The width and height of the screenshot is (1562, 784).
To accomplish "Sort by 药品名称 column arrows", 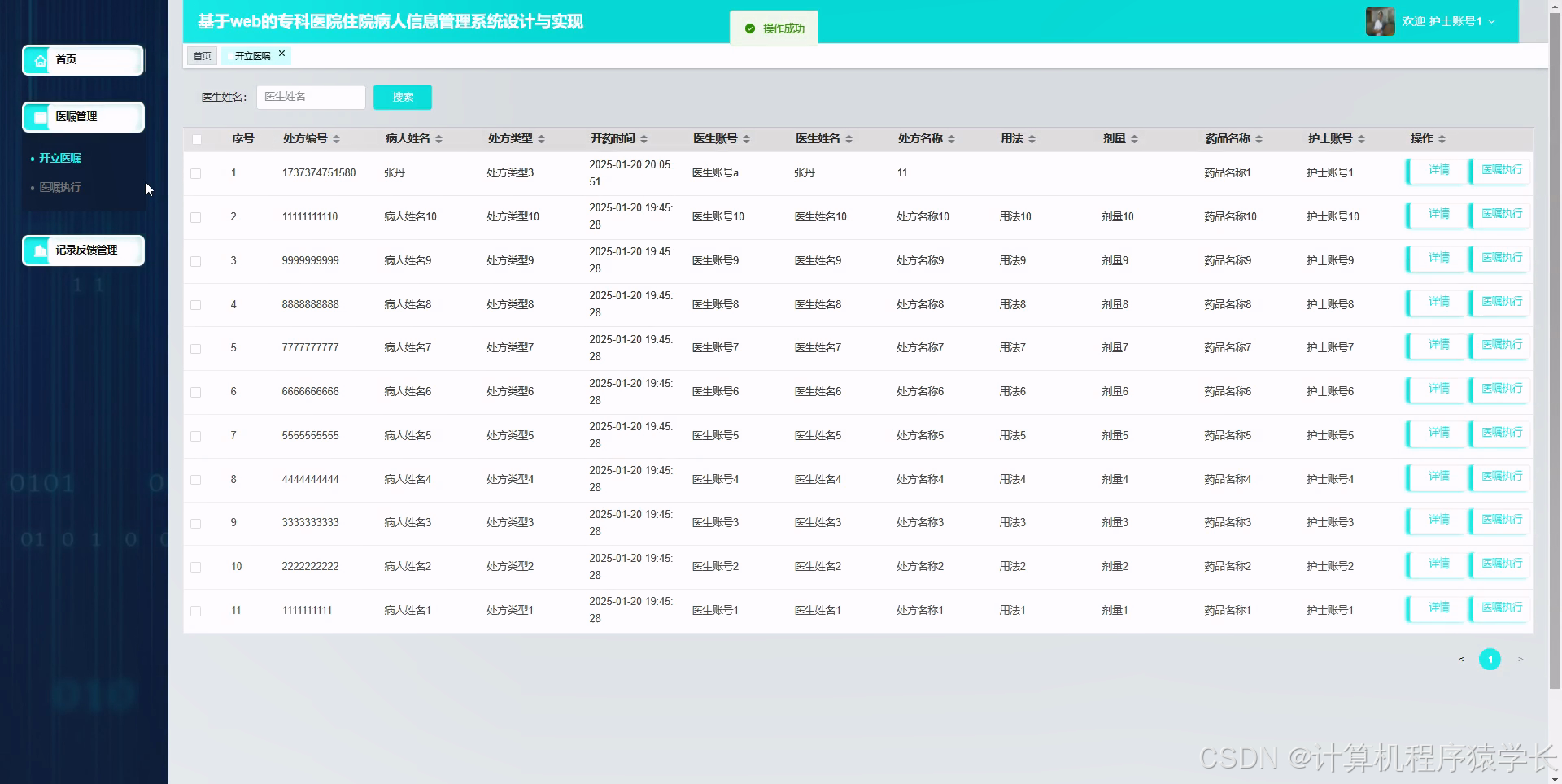I will click(1259, 139).
